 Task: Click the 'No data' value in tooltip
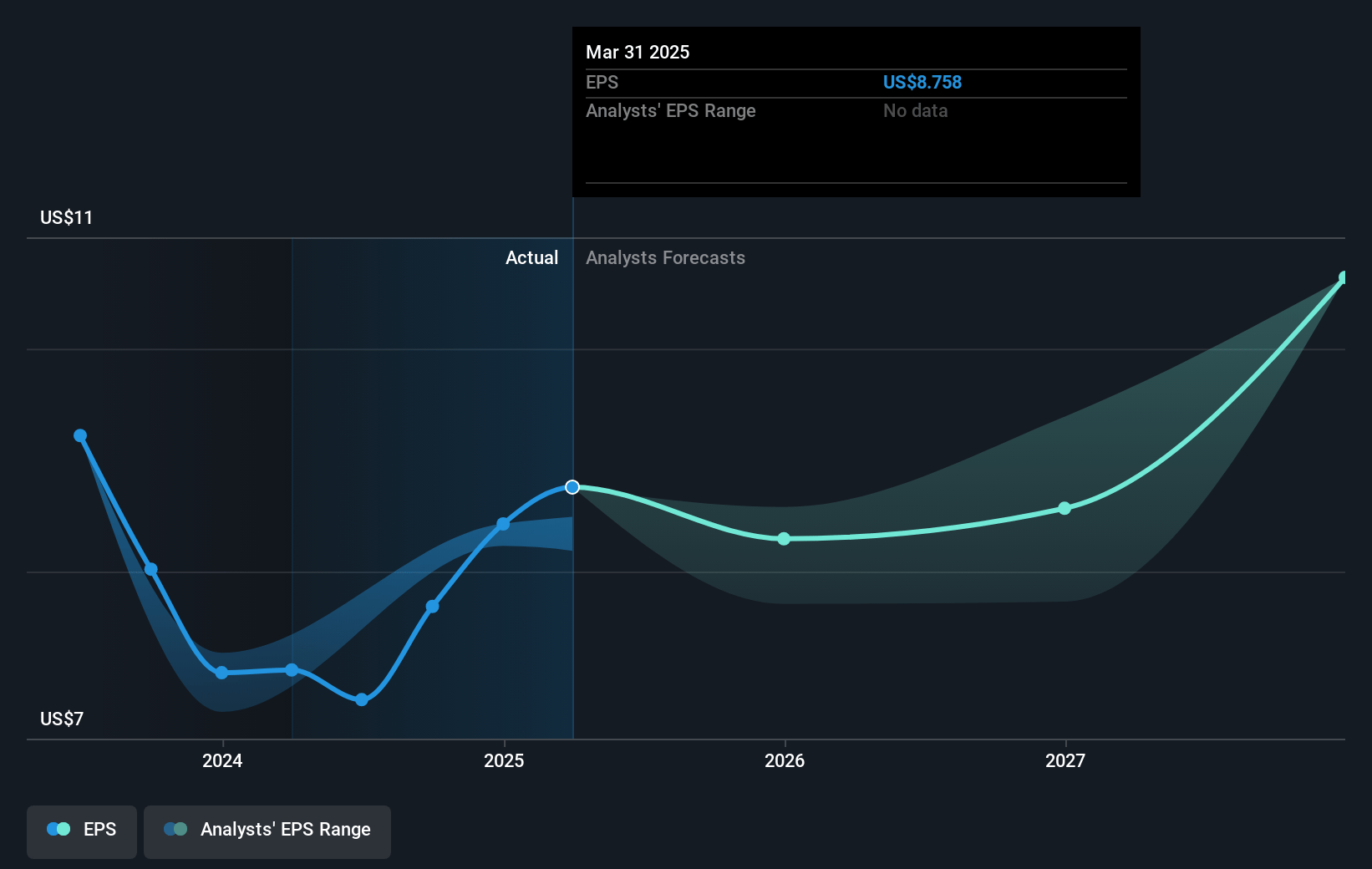click(916, 111)
